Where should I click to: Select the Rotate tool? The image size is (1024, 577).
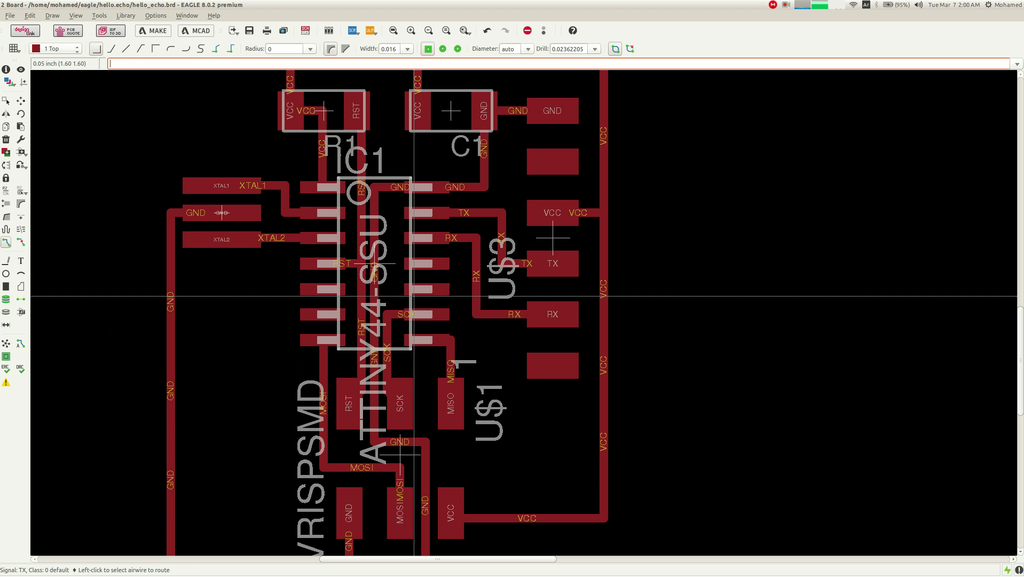click(21, 114)
